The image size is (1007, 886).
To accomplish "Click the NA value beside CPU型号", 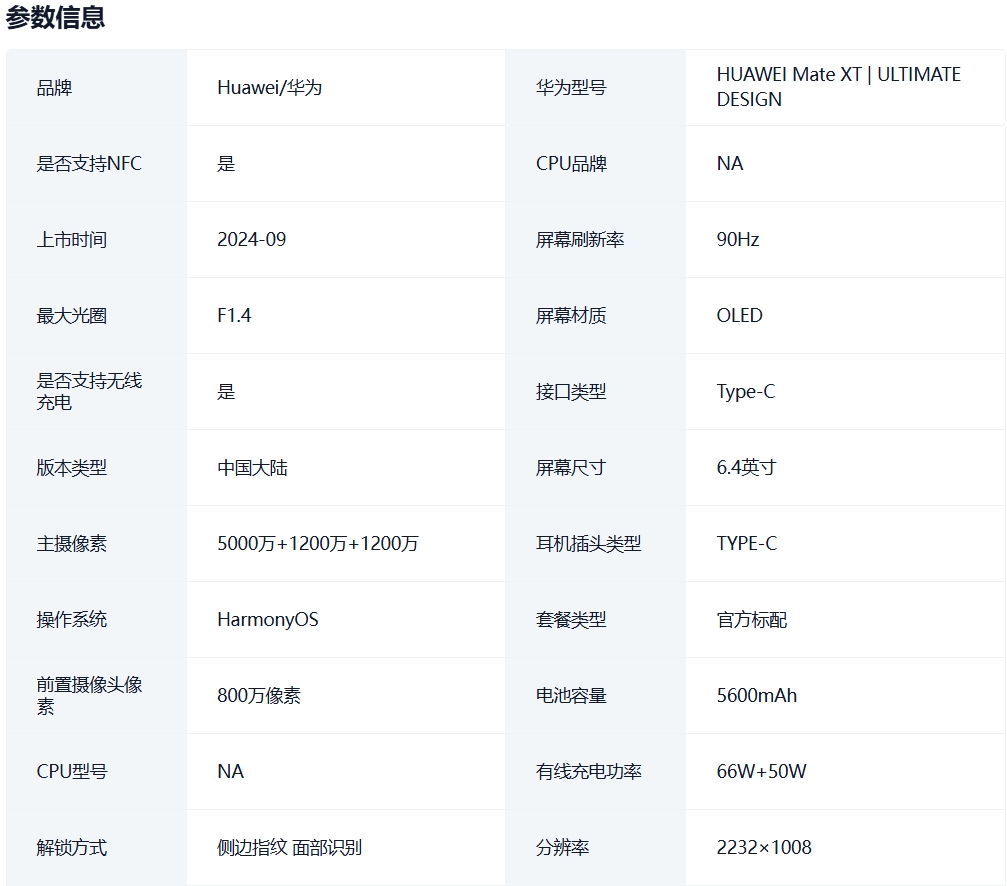I will (x=230, y=771).
